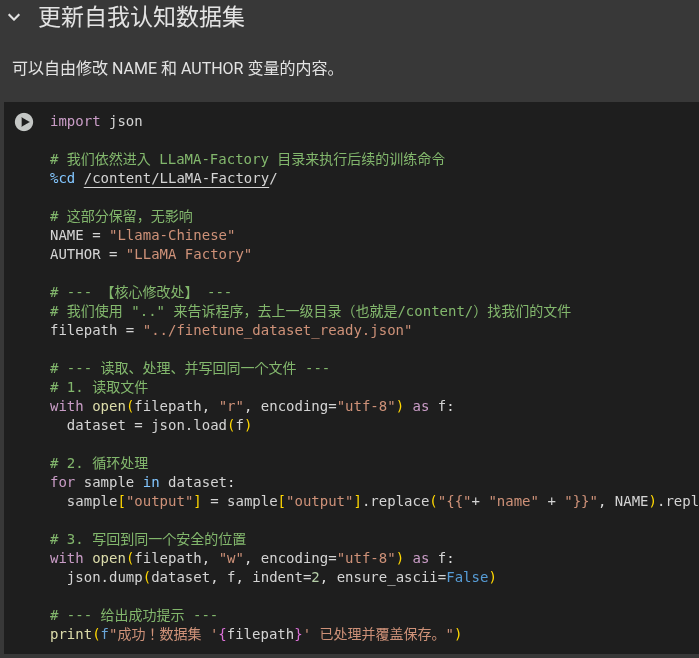Click the 核心修改处 comment line
This screenshot has width=699, height=658.
pos(141,292)
